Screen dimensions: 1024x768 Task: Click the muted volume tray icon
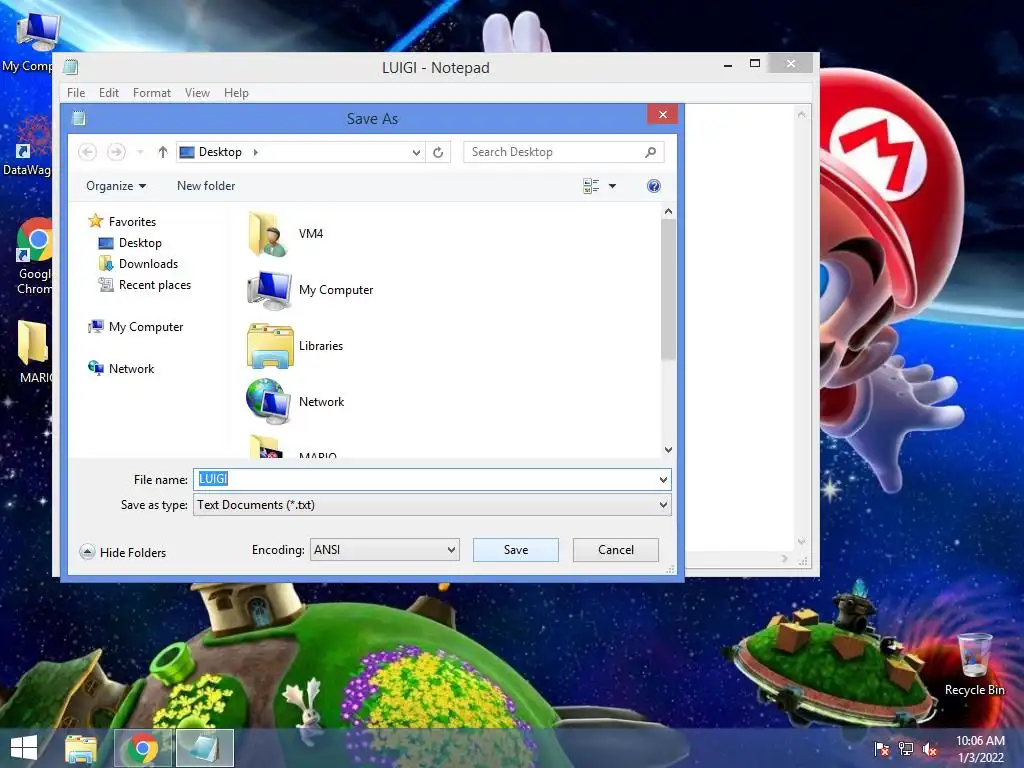(x=930, y=749)
